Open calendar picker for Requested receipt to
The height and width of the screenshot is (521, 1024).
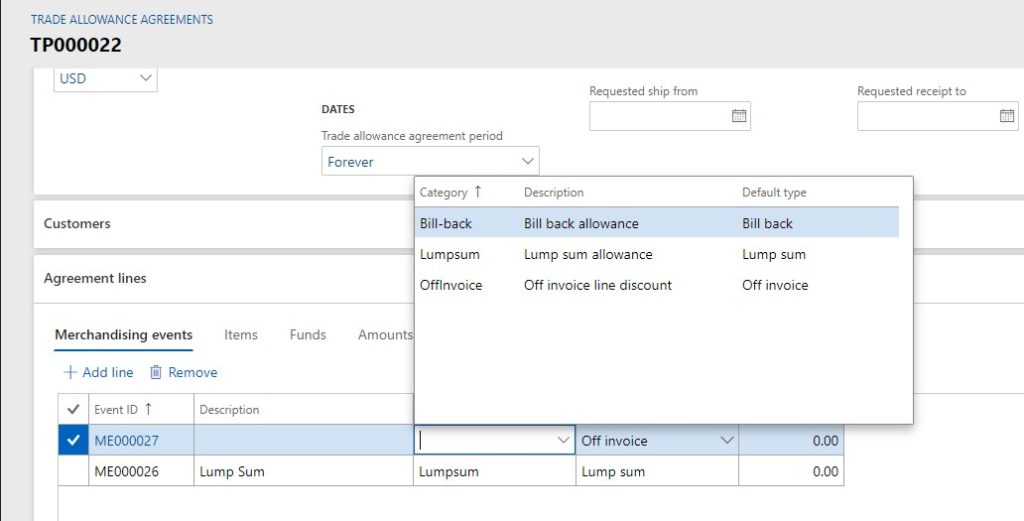tap(1007, 116)
